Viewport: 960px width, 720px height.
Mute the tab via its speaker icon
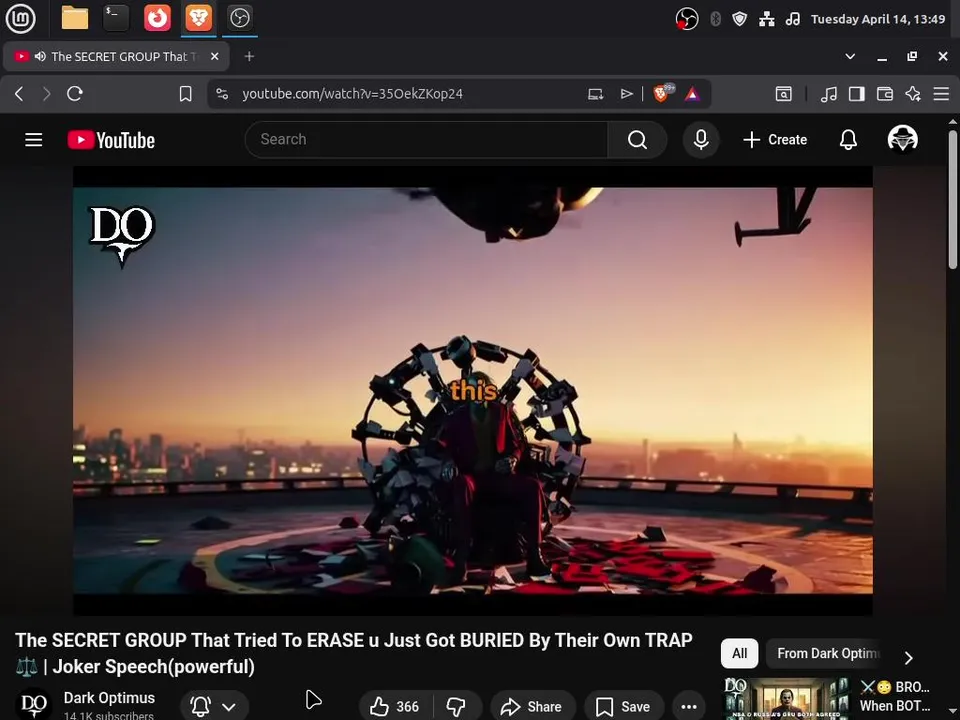[40, 56]
